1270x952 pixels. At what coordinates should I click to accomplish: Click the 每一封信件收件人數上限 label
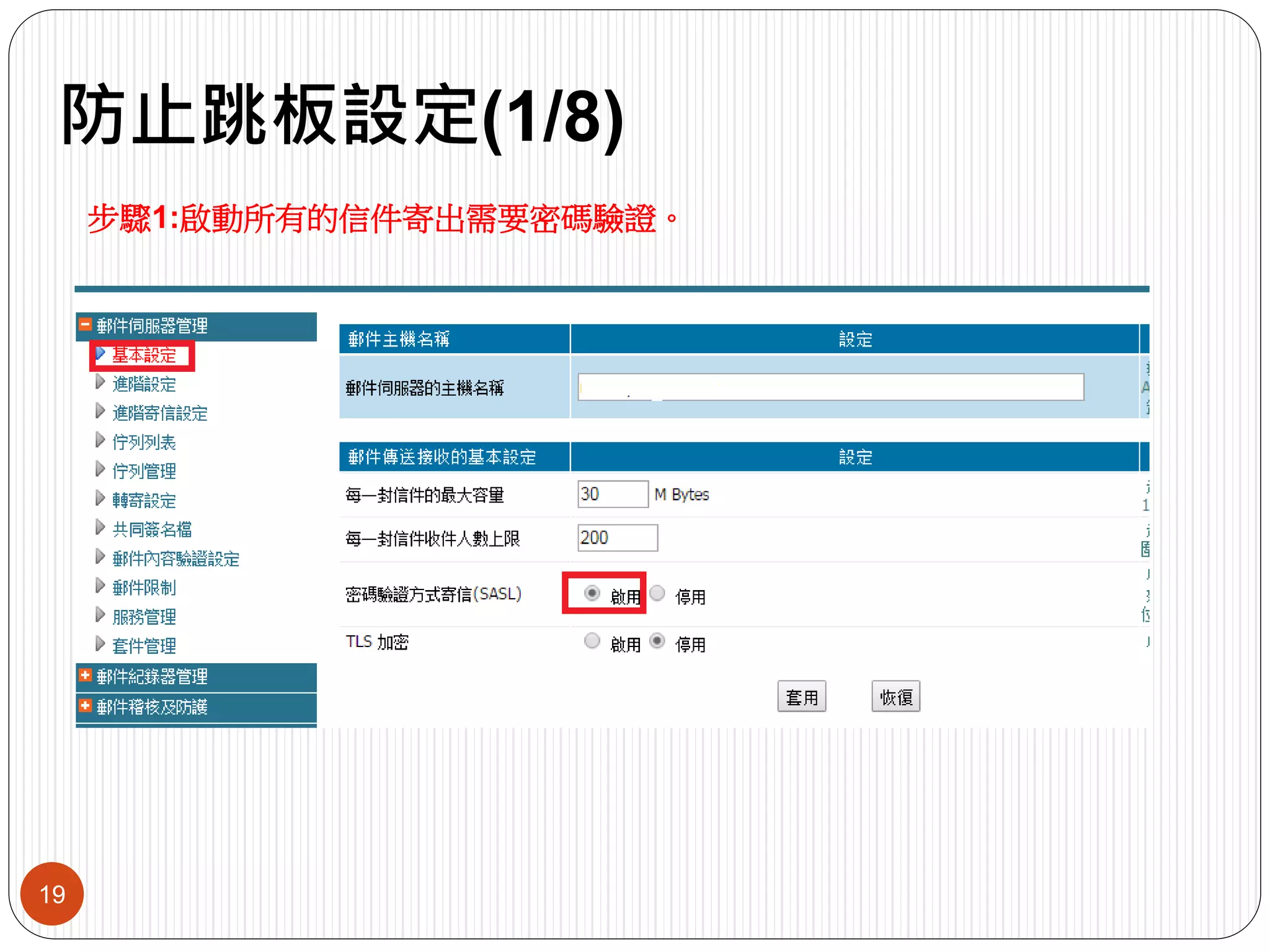pos(432,539)
